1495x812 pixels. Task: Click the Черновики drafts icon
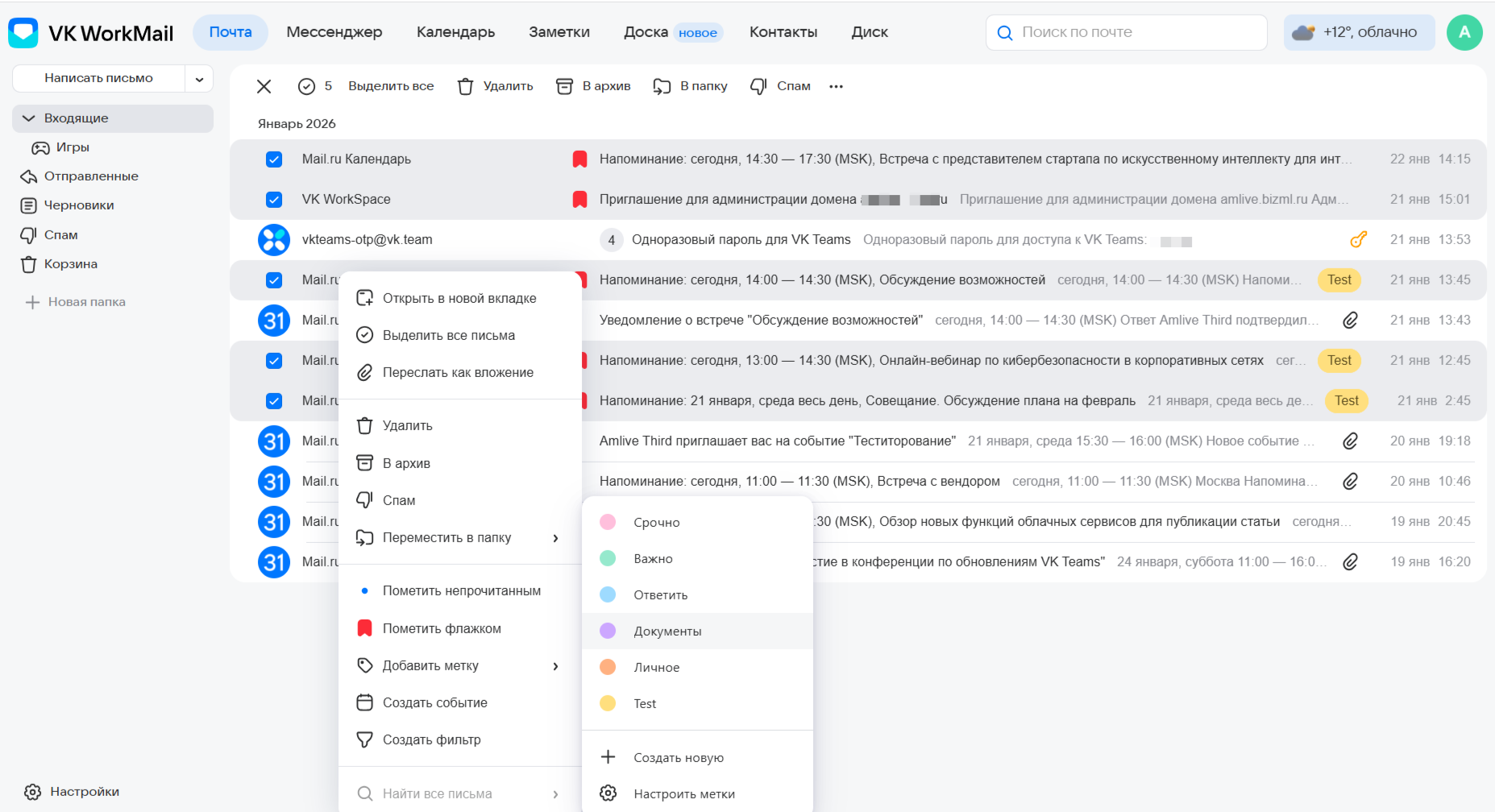click(29, 205)
